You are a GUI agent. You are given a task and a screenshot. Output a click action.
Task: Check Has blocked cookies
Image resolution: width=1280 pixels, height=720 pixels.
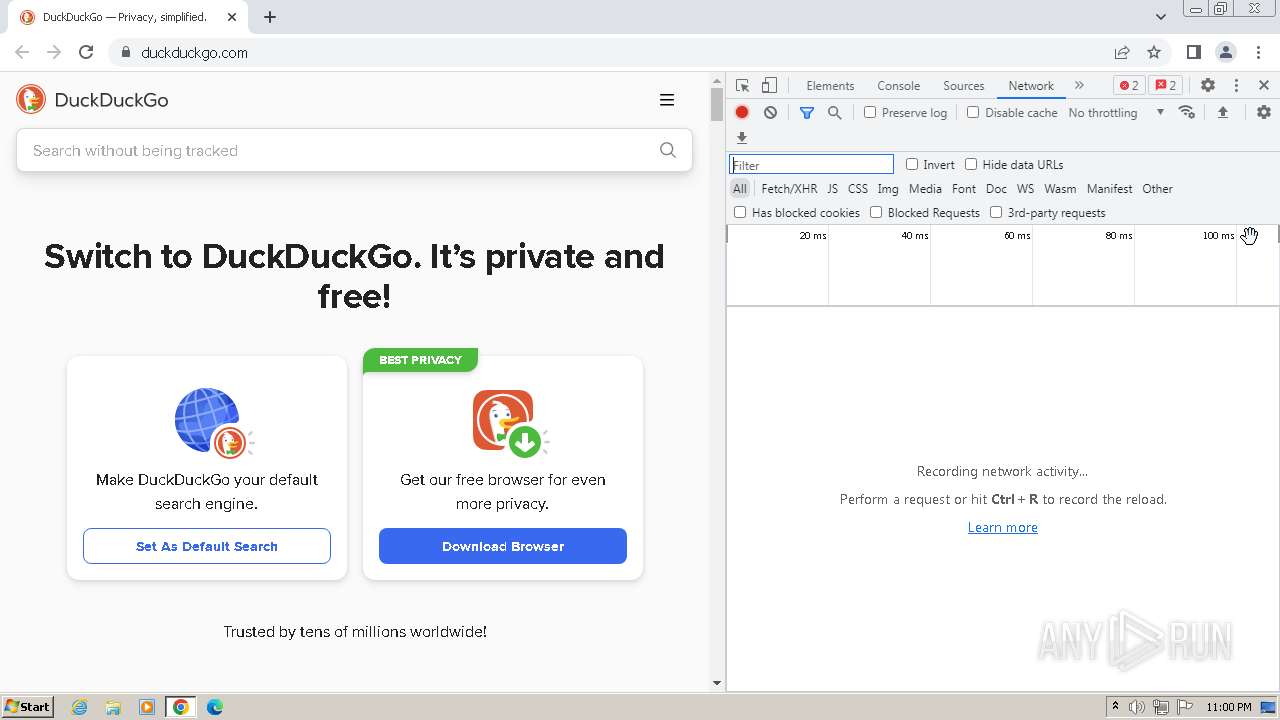click(x=740, y=212)
